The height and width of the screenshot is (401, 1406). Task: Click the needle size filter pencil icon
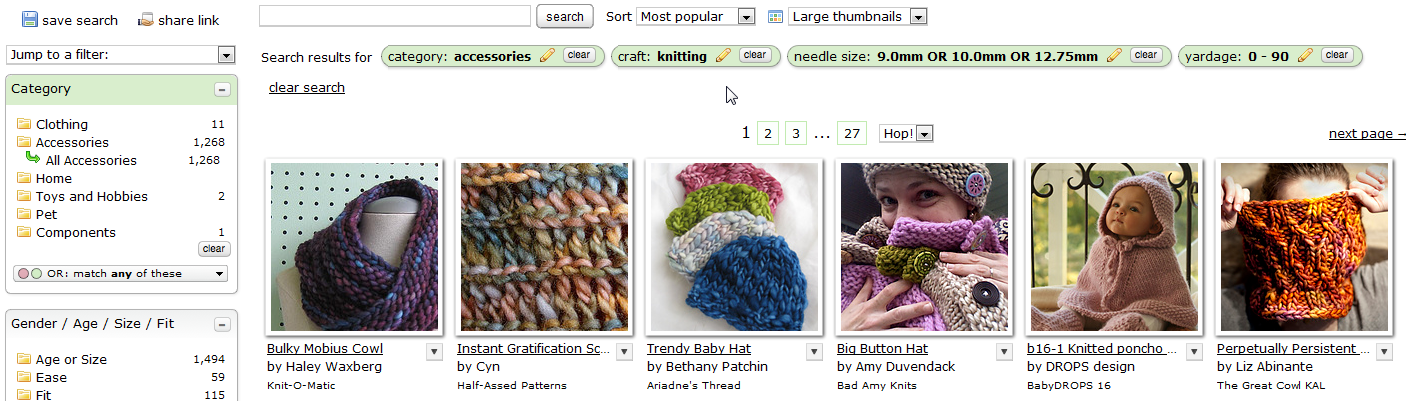pos(1114,56)
